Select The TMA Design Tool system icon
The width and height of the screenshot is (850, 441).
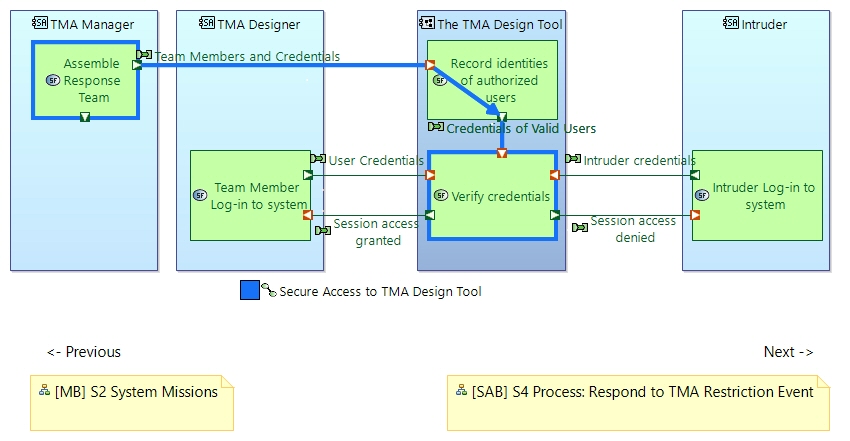[427, 23]
